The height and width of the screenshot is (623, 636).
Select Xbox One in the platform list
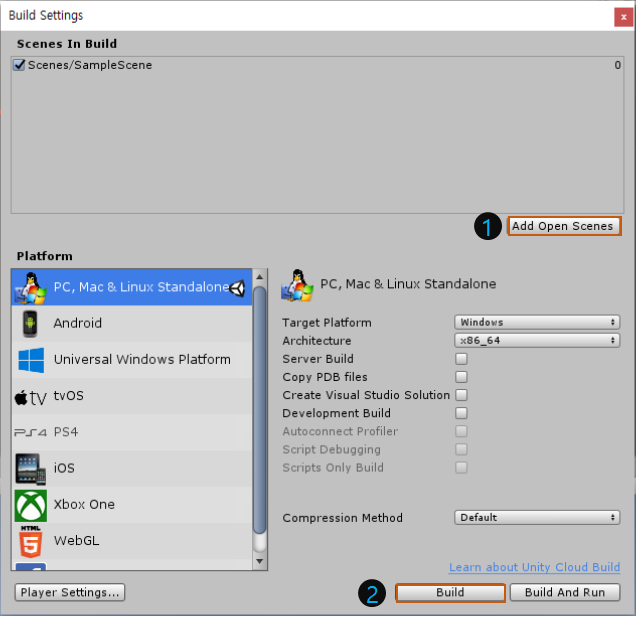(x=132, y=505)
